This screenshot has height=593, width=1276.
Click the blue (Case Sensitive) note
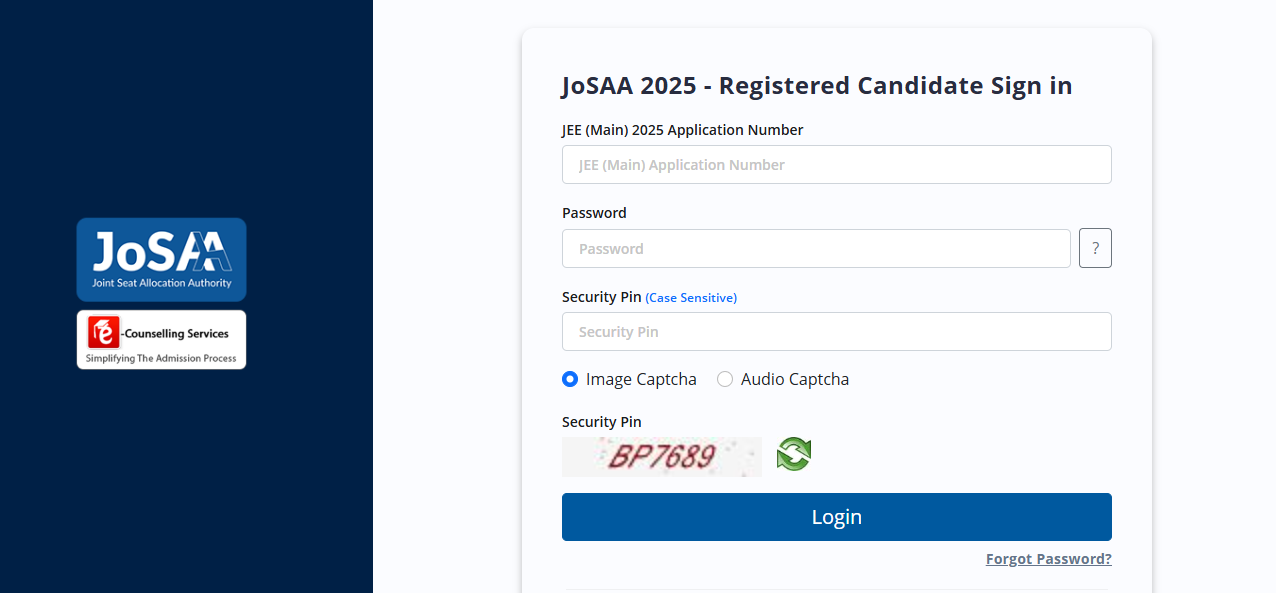[x=691, y=298]
